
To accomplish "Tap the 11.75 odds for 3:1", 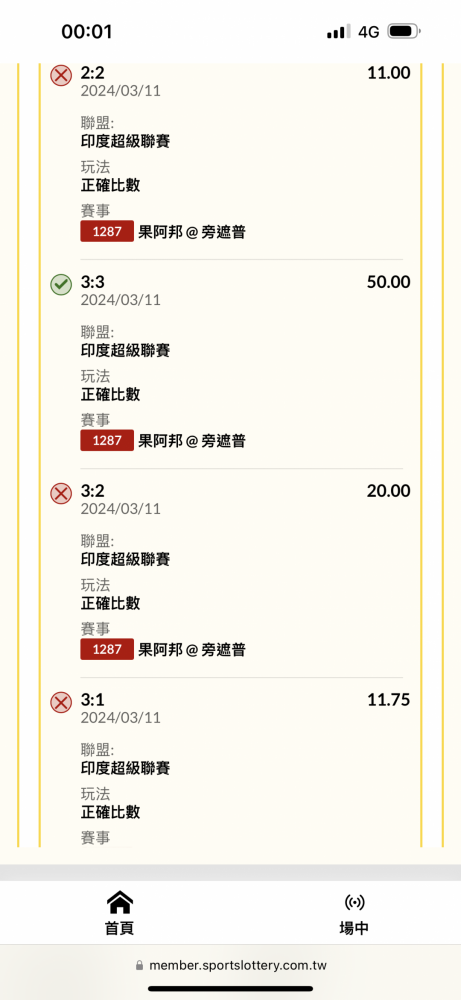I will [x=388, y=700].
